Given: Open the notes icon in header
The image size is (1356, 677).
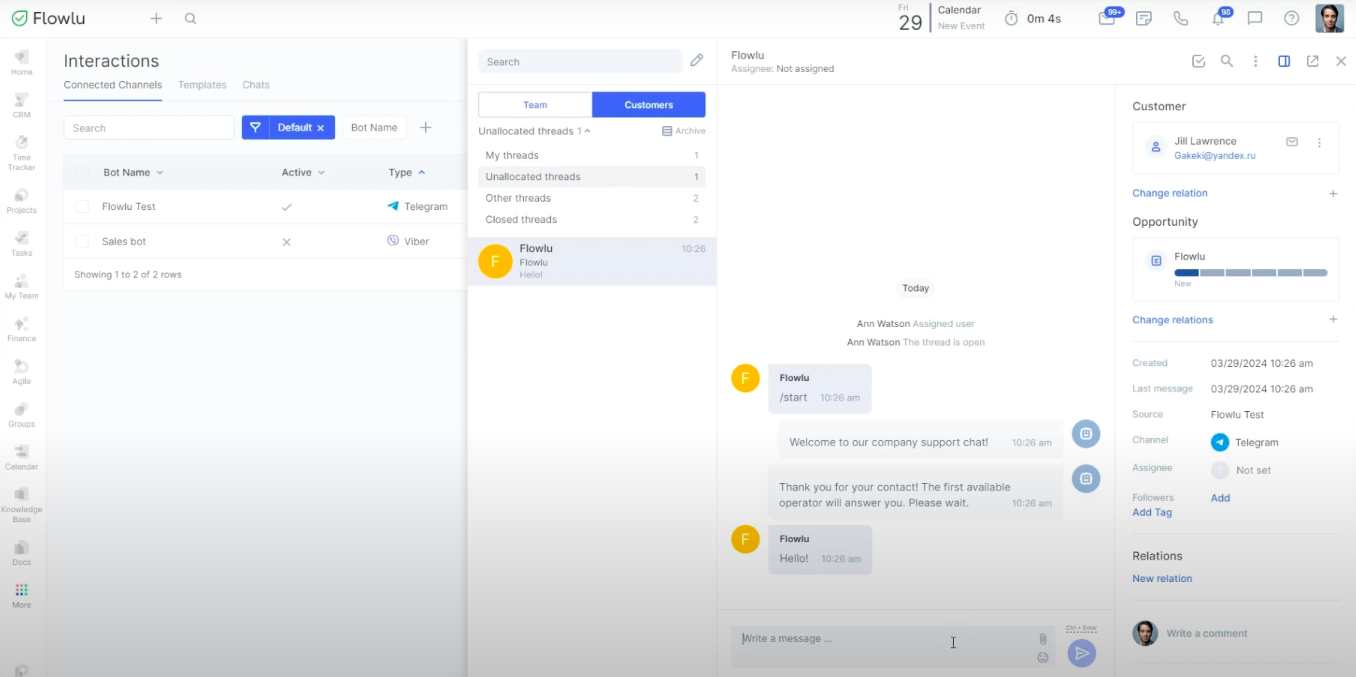Looking at the screenshot, I should [1144, 18].
